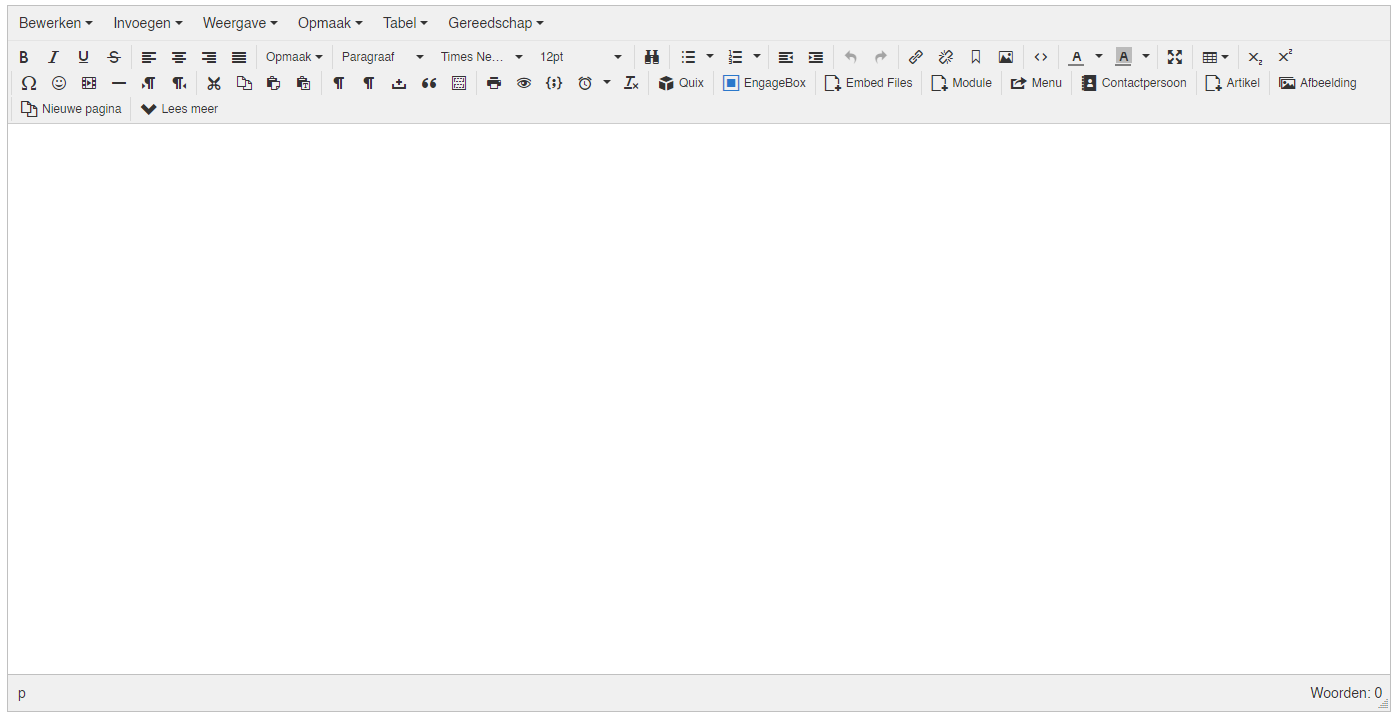
Task: Open the 12pt font size dropdown
Action: click(x=581, y=57)
